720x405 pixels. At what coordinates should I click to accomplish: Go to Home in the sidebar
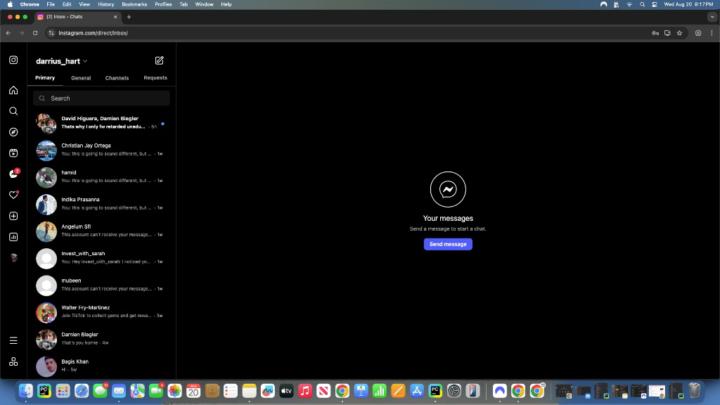tap(13, 90)
